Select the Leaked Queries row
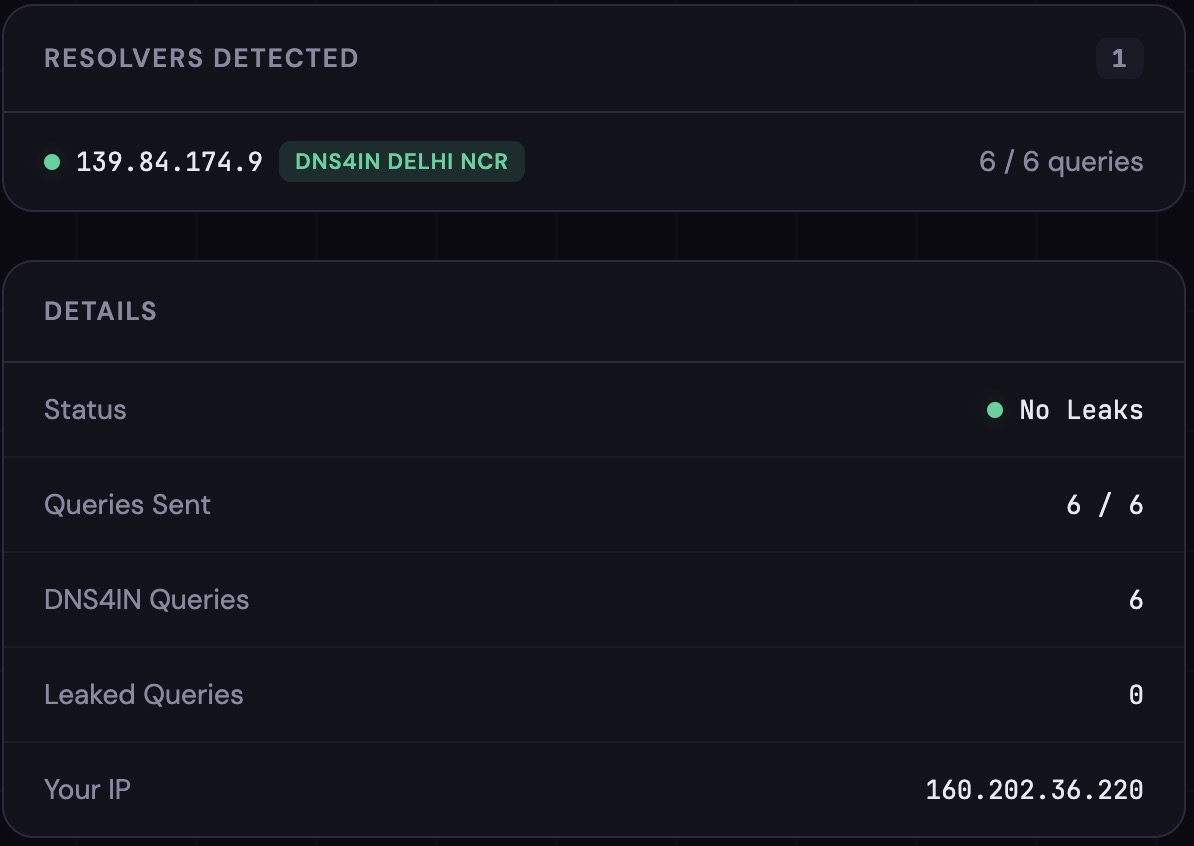 pos(596,694)
